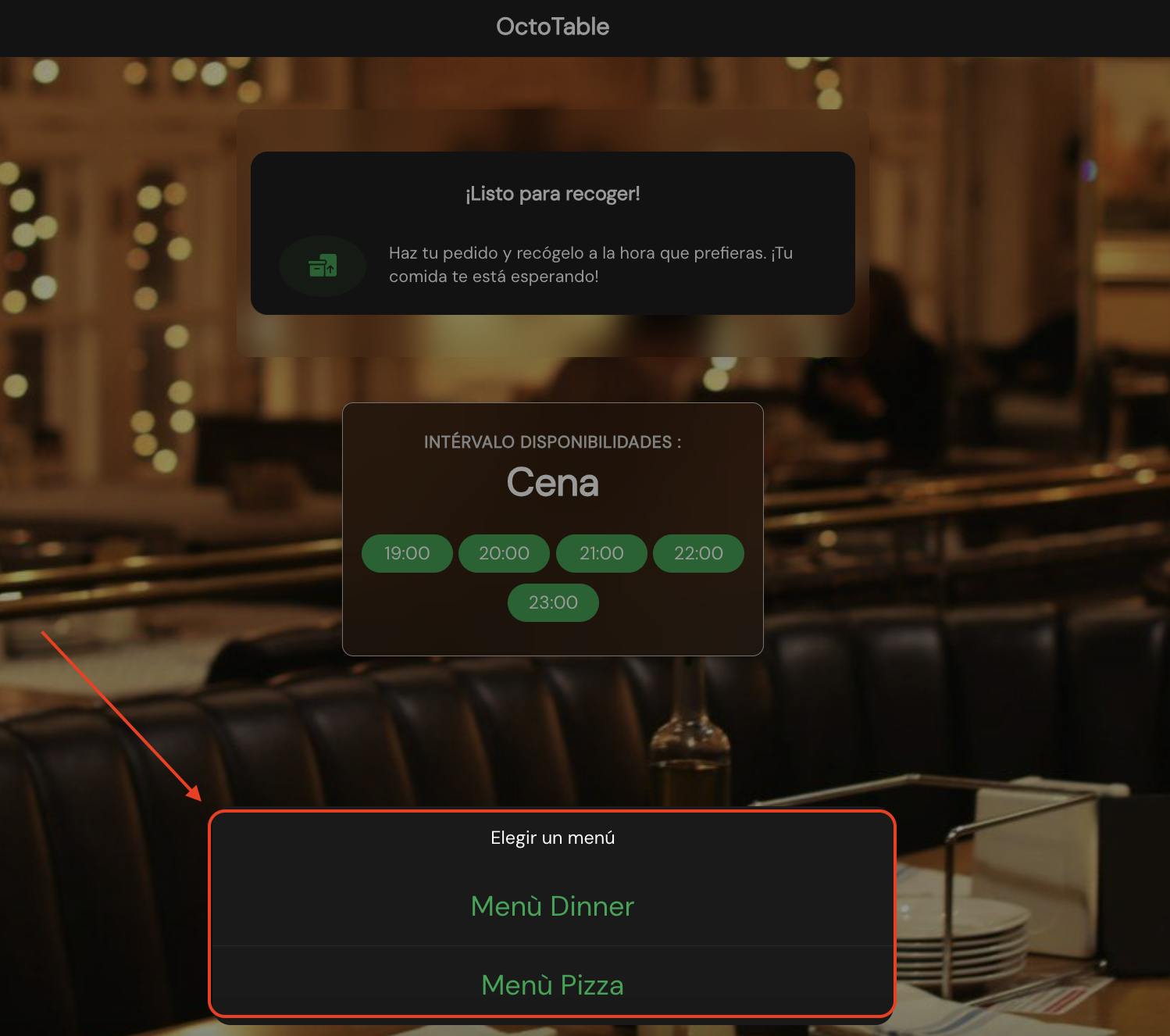Click the 'Elegir un menú' heading
Viewport: 1170px width, 1036px height.
(553, 838)
